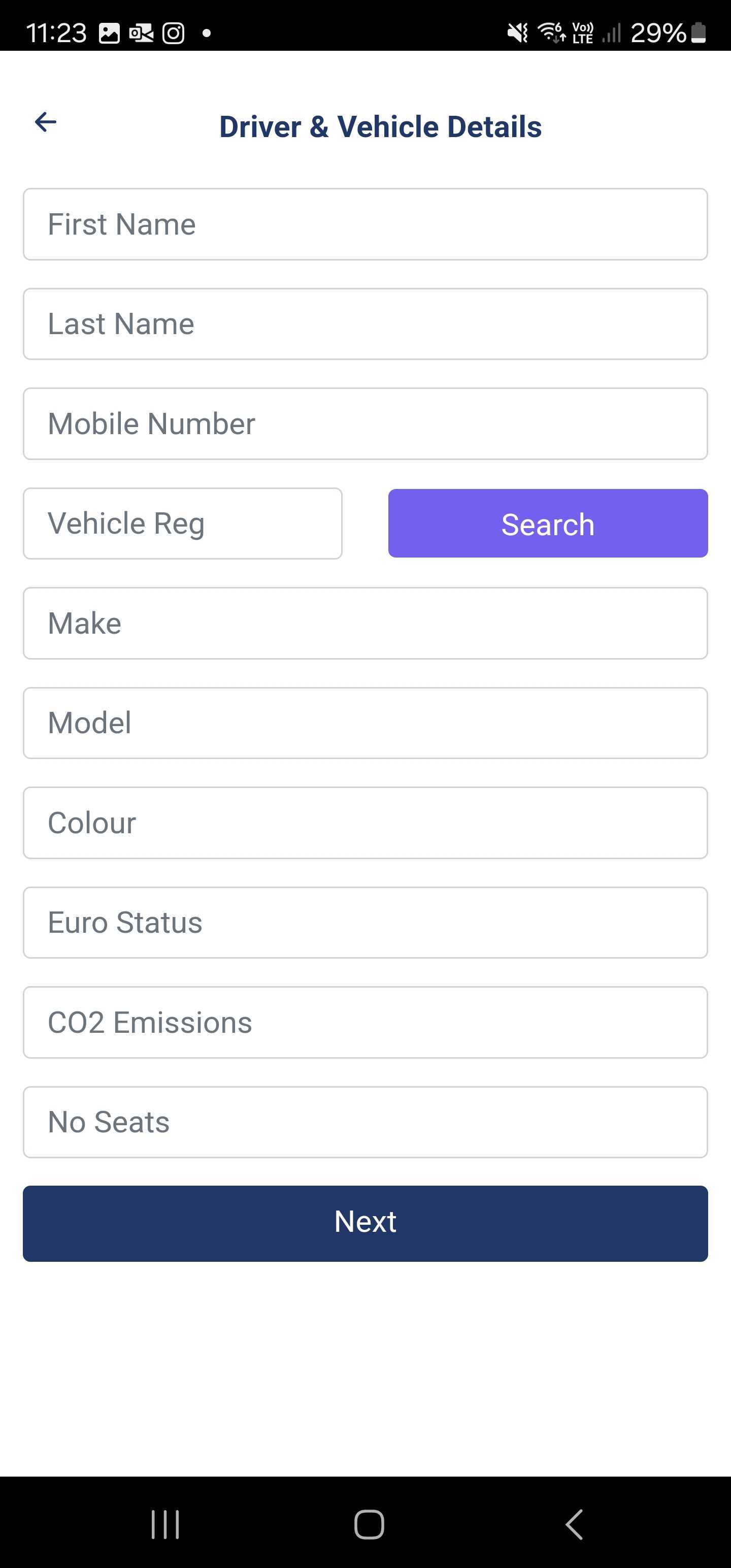Tap the Android system back chevron
Screen dimensions: 731x1568
pyautogui.click(x=574, y=1524)
